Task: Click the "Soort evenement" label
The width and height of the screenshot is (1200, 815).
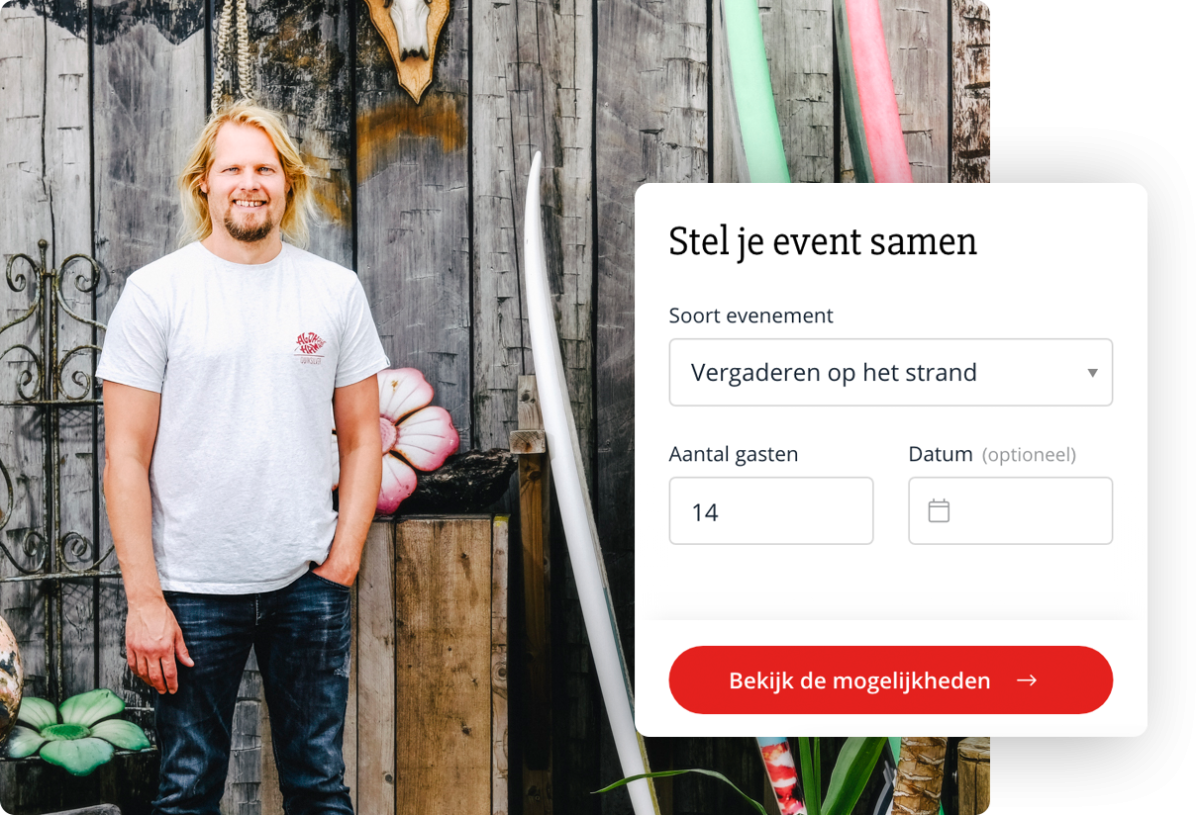Action: [751, 316]
